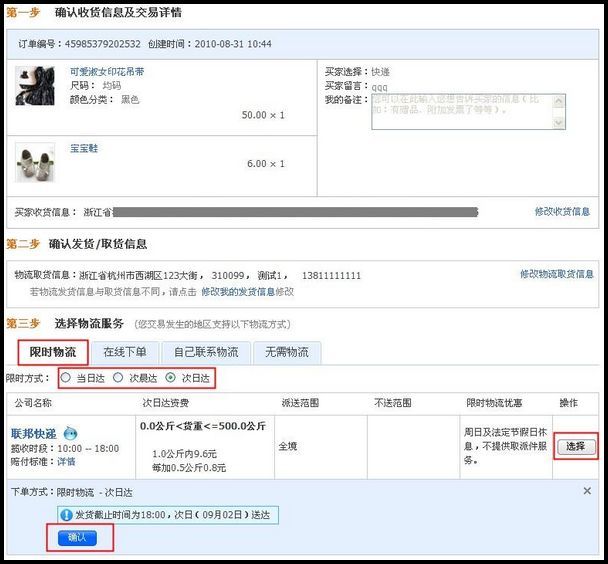Screen dimensions: 608x564
Task: Click the black camisole product thumbnail
Action: (35, 86)
